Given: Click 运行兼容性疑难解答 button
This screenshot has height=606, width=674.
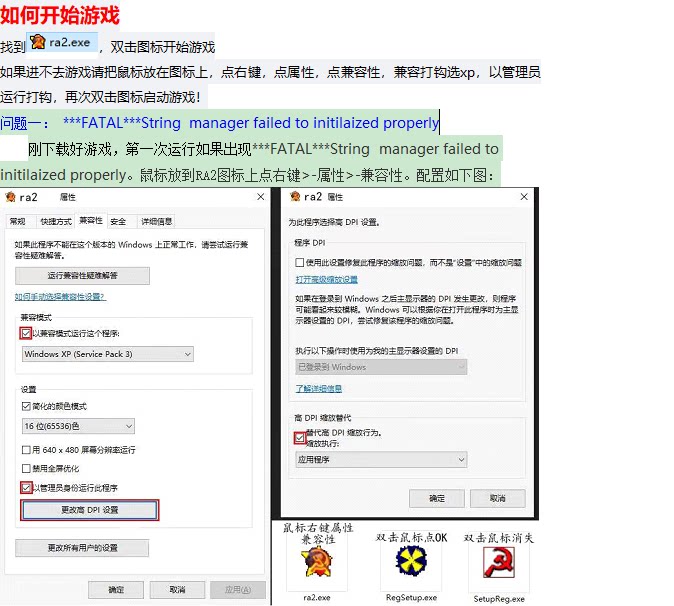Looking at the screenshot, I should pyautogui.click(x=83, y=276).
